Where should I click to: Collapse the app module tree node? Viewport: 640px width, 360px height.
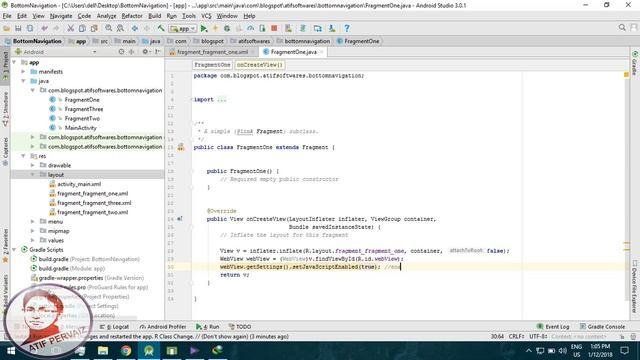coord(14,62)
